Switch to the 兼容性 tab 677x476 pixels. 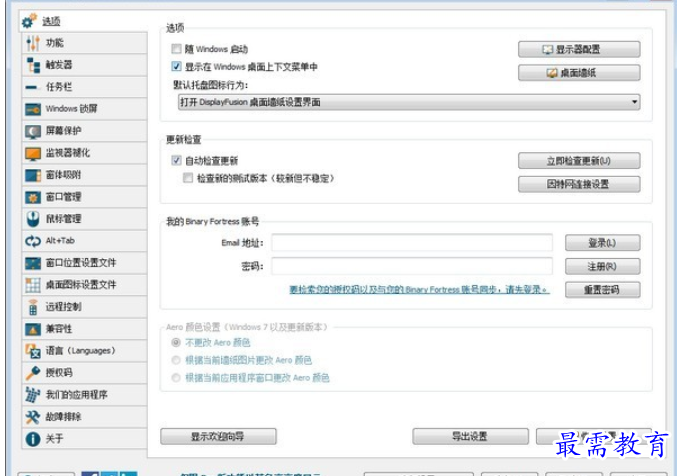(85, 329)
